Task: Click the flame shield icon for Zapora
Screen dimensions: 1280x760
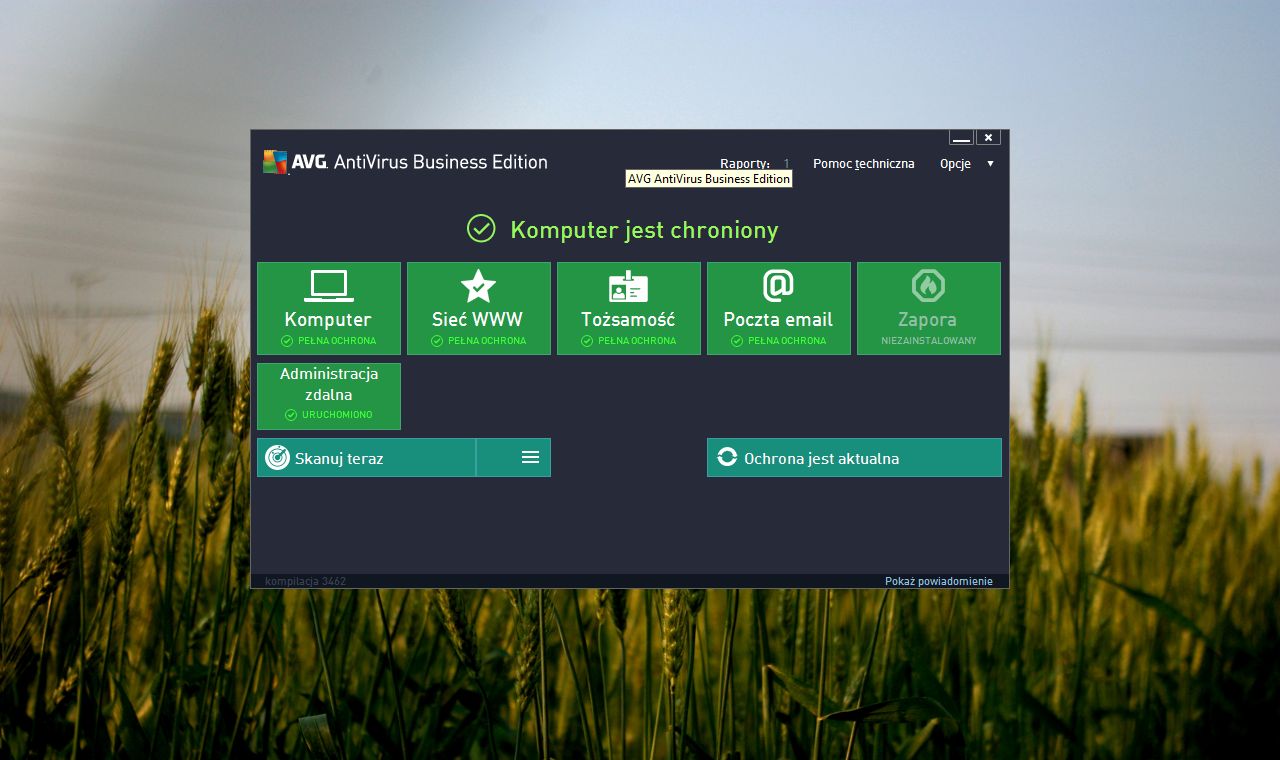Action: (x=928, y=286)
